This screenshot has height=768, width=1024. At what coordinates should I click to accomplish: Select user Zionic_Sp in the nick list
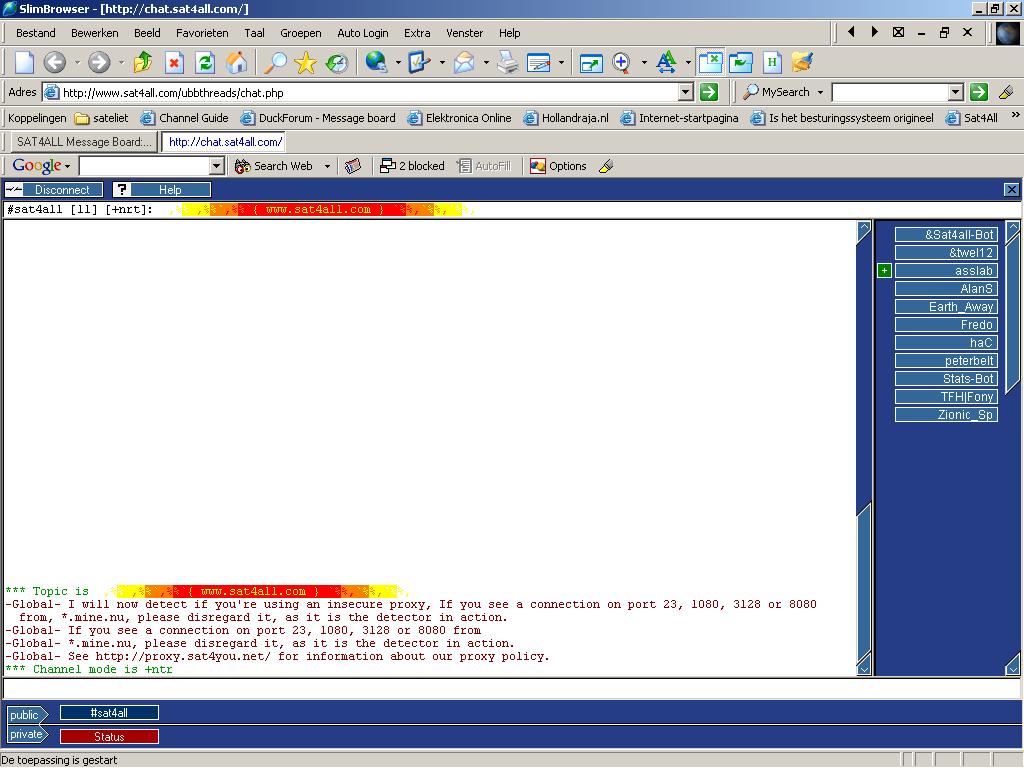point(946,415)
